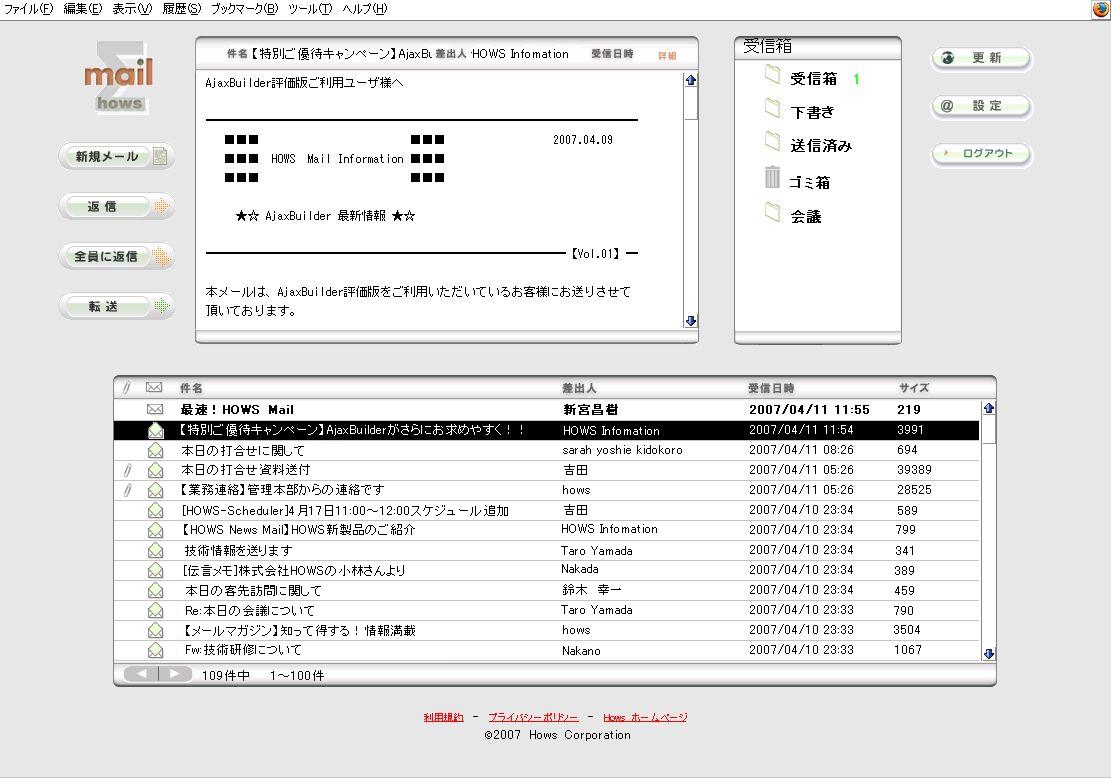Select the [伝言メモ] message from Nakada
This screenshot has width=1111, height=778.
546,570
